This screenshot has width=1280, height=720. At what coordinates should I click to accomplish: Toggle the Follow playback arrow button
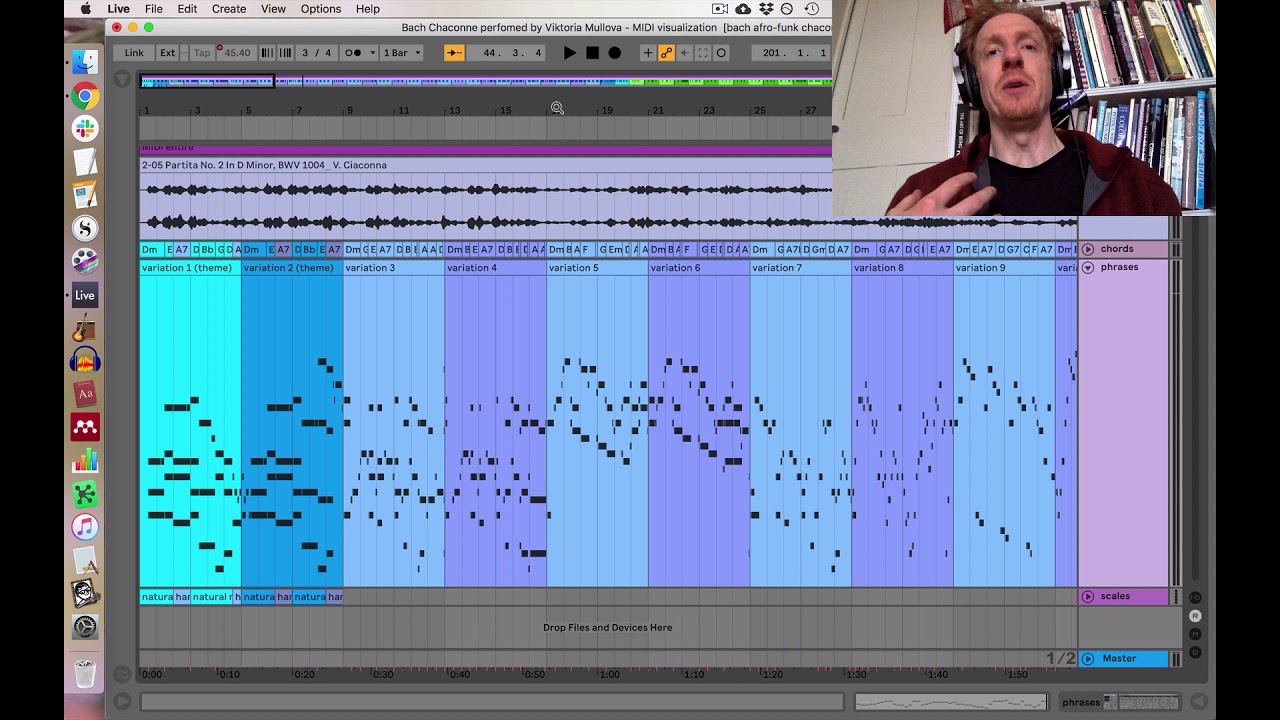click(454, 53)
